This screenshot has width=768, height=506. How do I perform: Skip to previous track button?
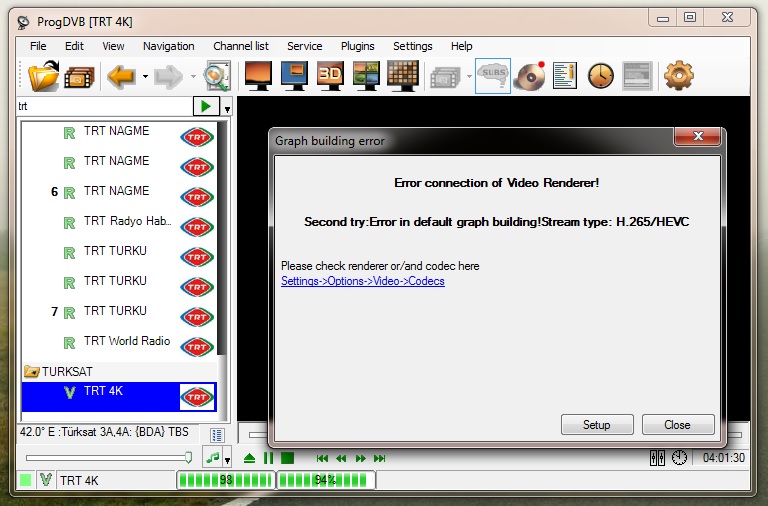pos(322,458)
